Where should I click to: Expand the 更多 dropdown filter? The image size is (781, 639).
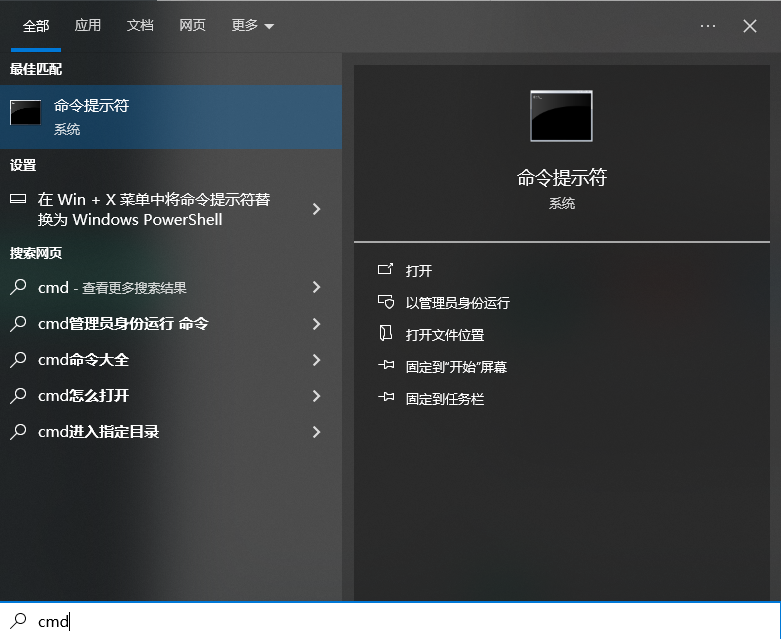[252, 26]
